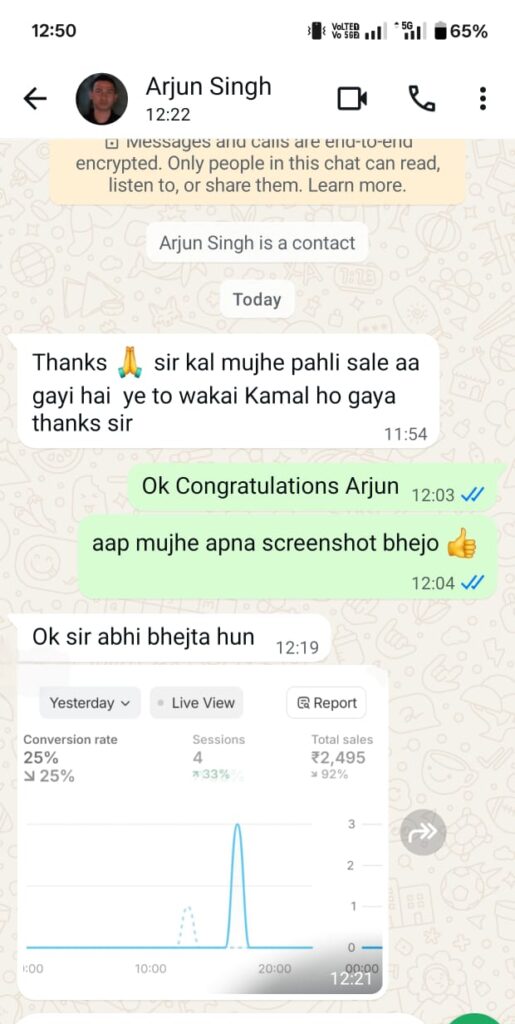The width and height of the screenshot is (515, 1024).
Task: Start a voice call via phone icon
Action: (422, 99)
